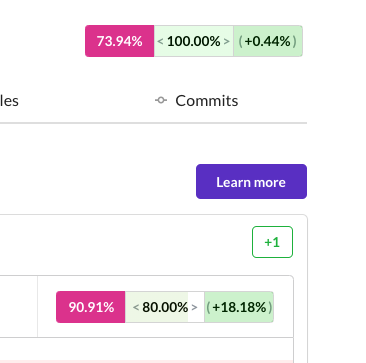
Task: Click the 100.00% patch coverage value
Action: (x=194, y=41)
